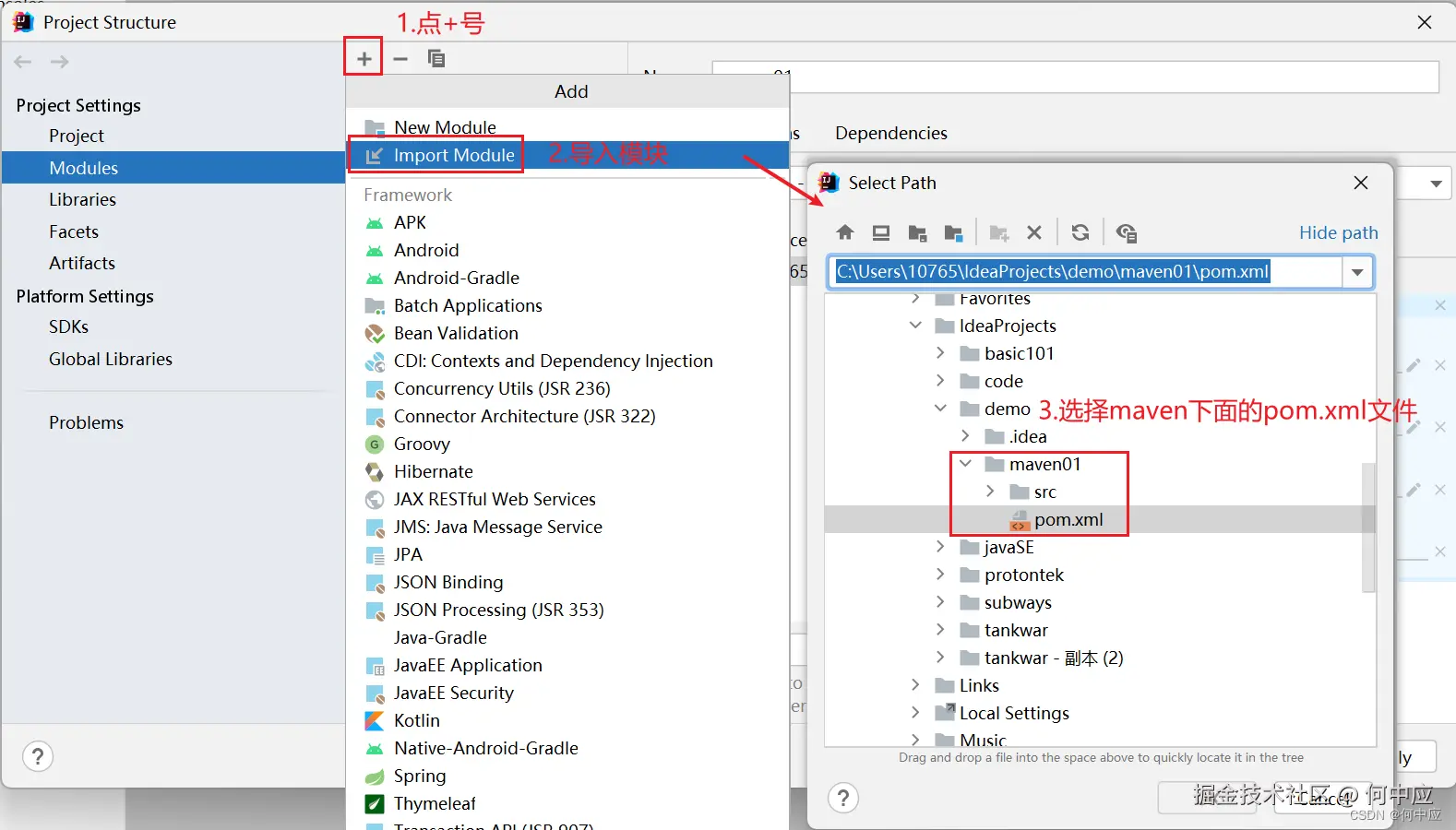Go to Project directory icon
Image resolution: width=1456 pixels, height=830 pixels.
[917, 232]
